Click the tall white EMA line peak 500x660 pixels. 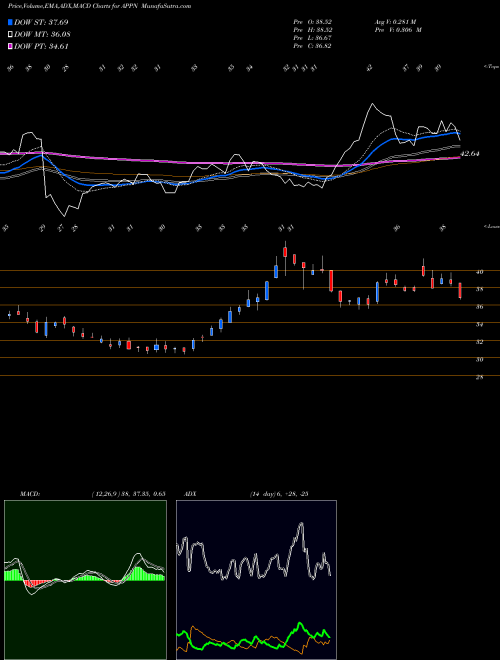pyautogui.click(x=372, y=104)
